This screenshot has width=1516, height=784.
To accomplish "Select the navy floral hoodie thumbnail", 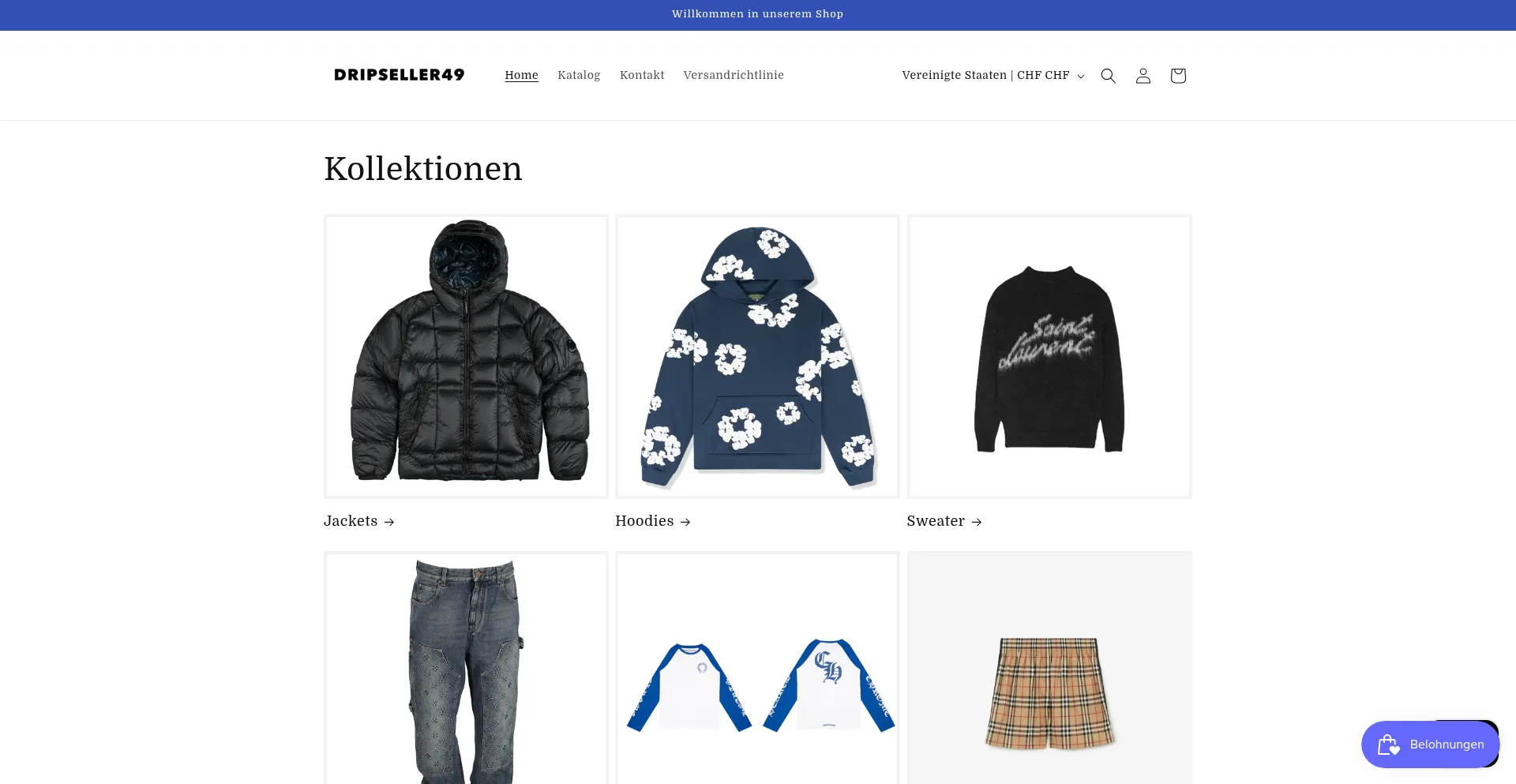I will [x=757, y=356].
